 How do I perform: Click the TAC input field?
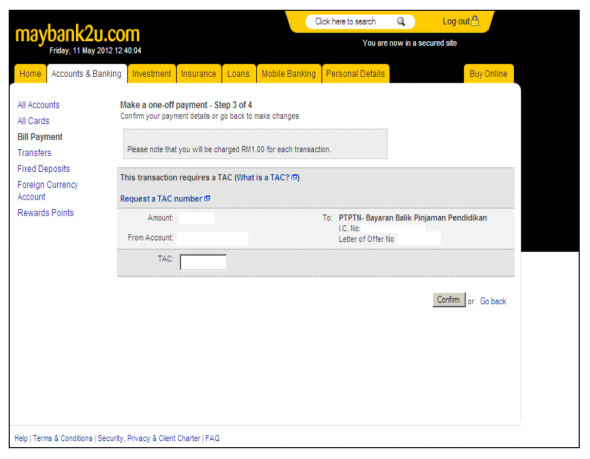pyautogui.click(x=203, y=262)
